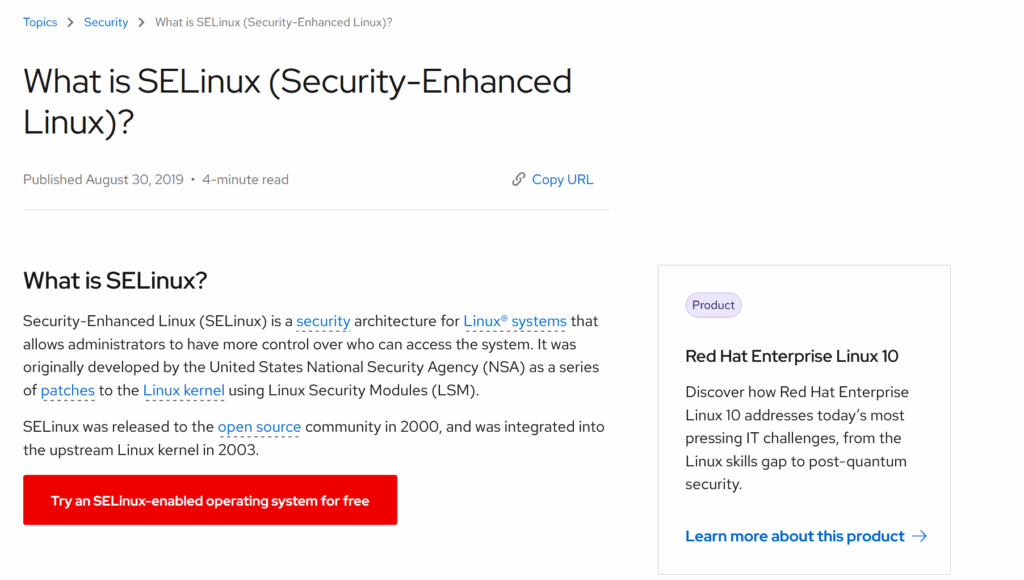Click the arrow icon after Learn more
The width and height of the screenshot is (1024, 580).
(920, 537)
